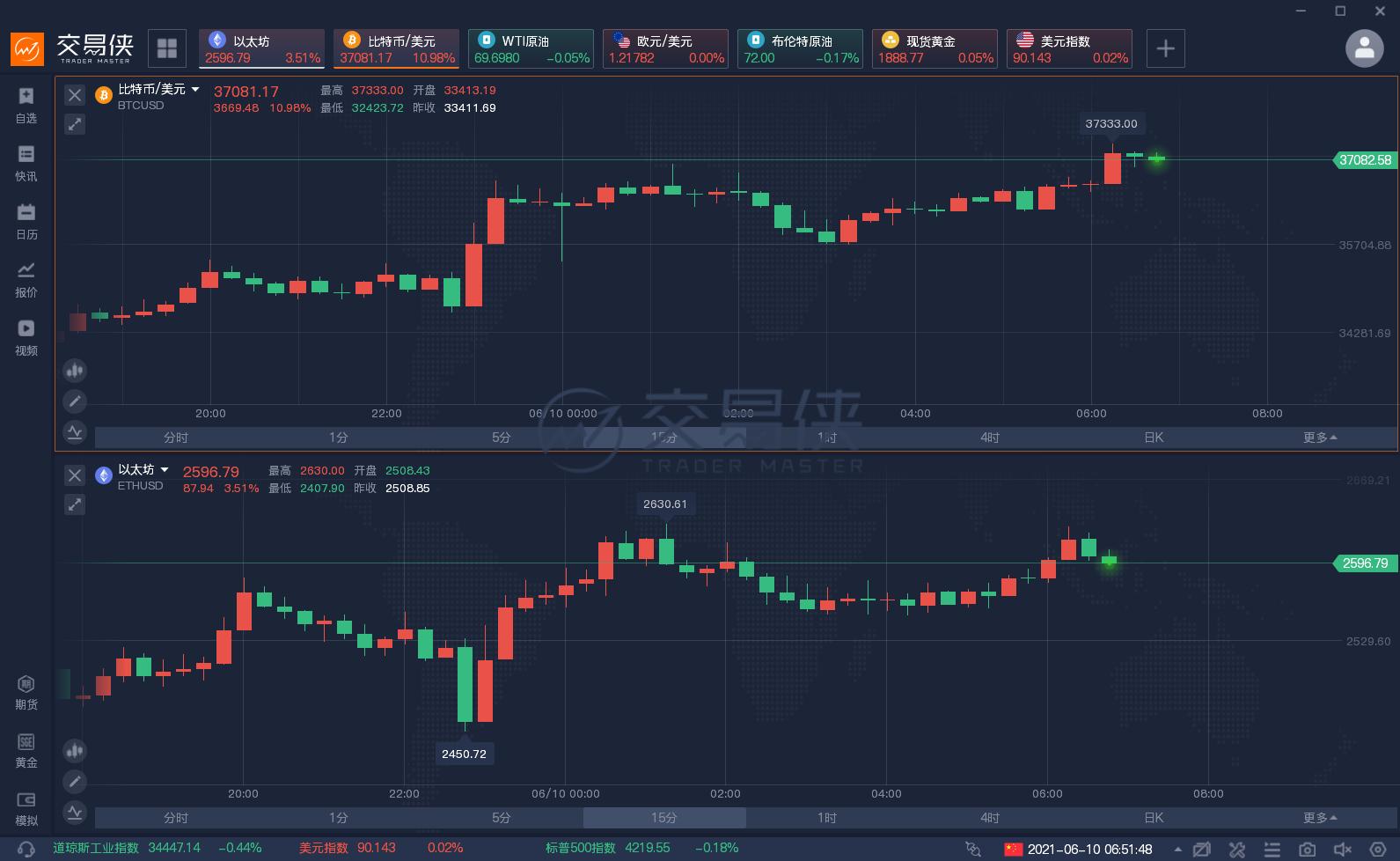The width and height of the screenshot is (1400, 861).
Task: Select the draw pencil tool on BTC chart
Action: (75, 401)
